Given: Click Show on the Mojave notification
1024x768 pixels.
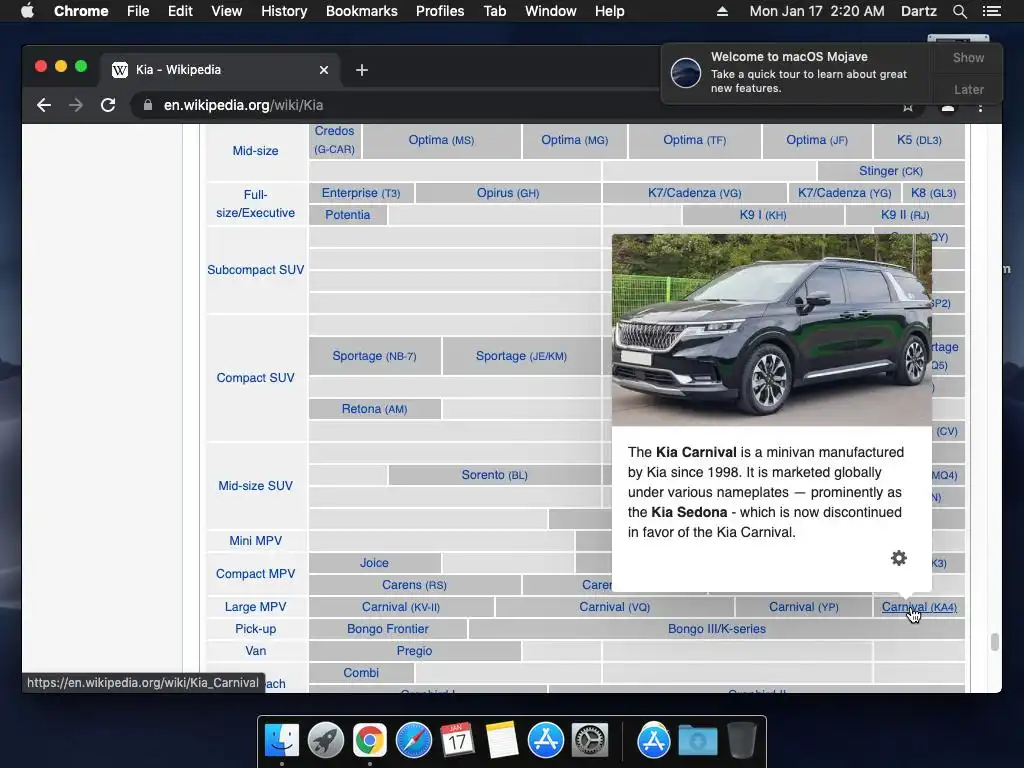Looking at the screenshot, I should tap(968, 57).
